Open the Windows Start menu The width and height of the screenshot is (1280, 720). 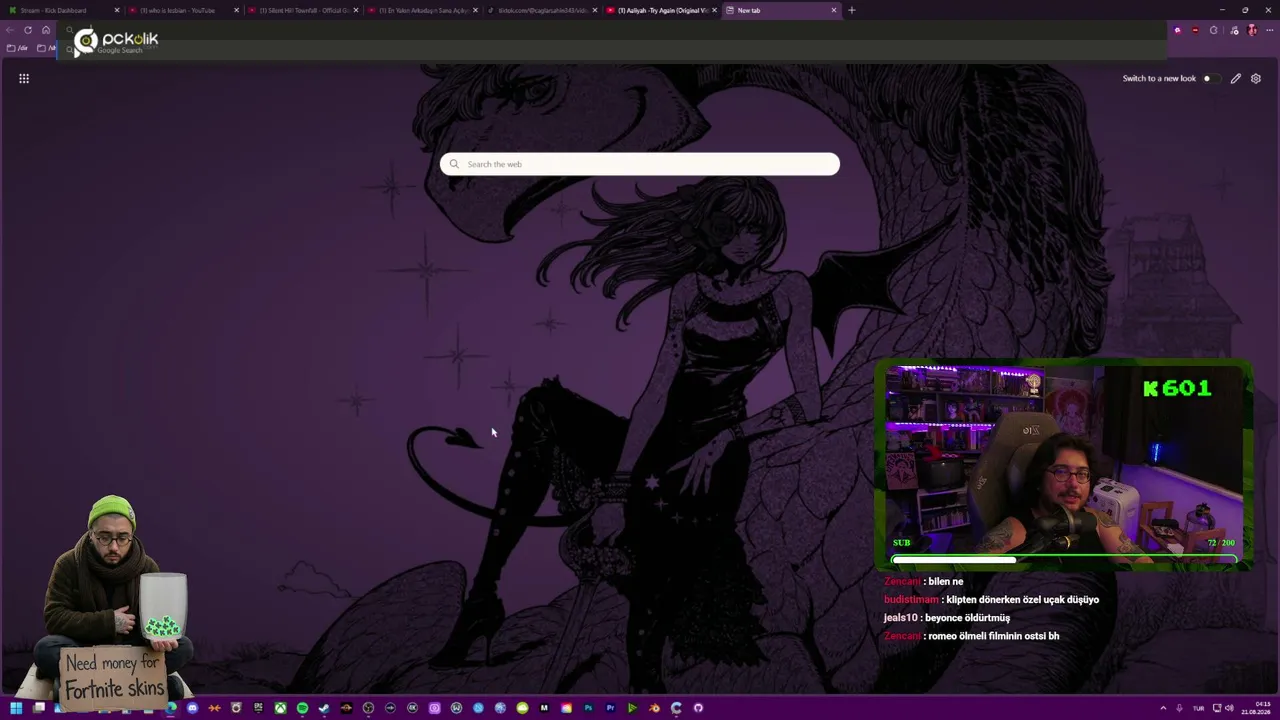pyautogui.click(x=16, y=708)
